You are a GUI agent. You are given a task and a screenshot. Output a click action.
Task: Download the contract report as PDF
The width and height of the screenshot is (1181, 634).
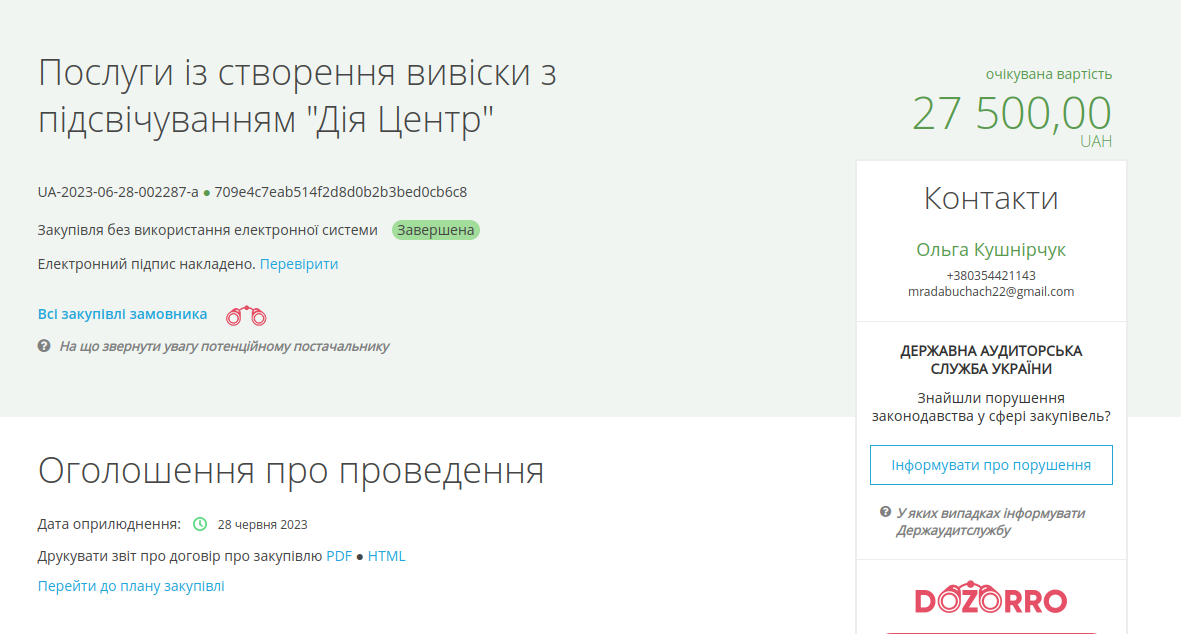[x=339, y=556]
